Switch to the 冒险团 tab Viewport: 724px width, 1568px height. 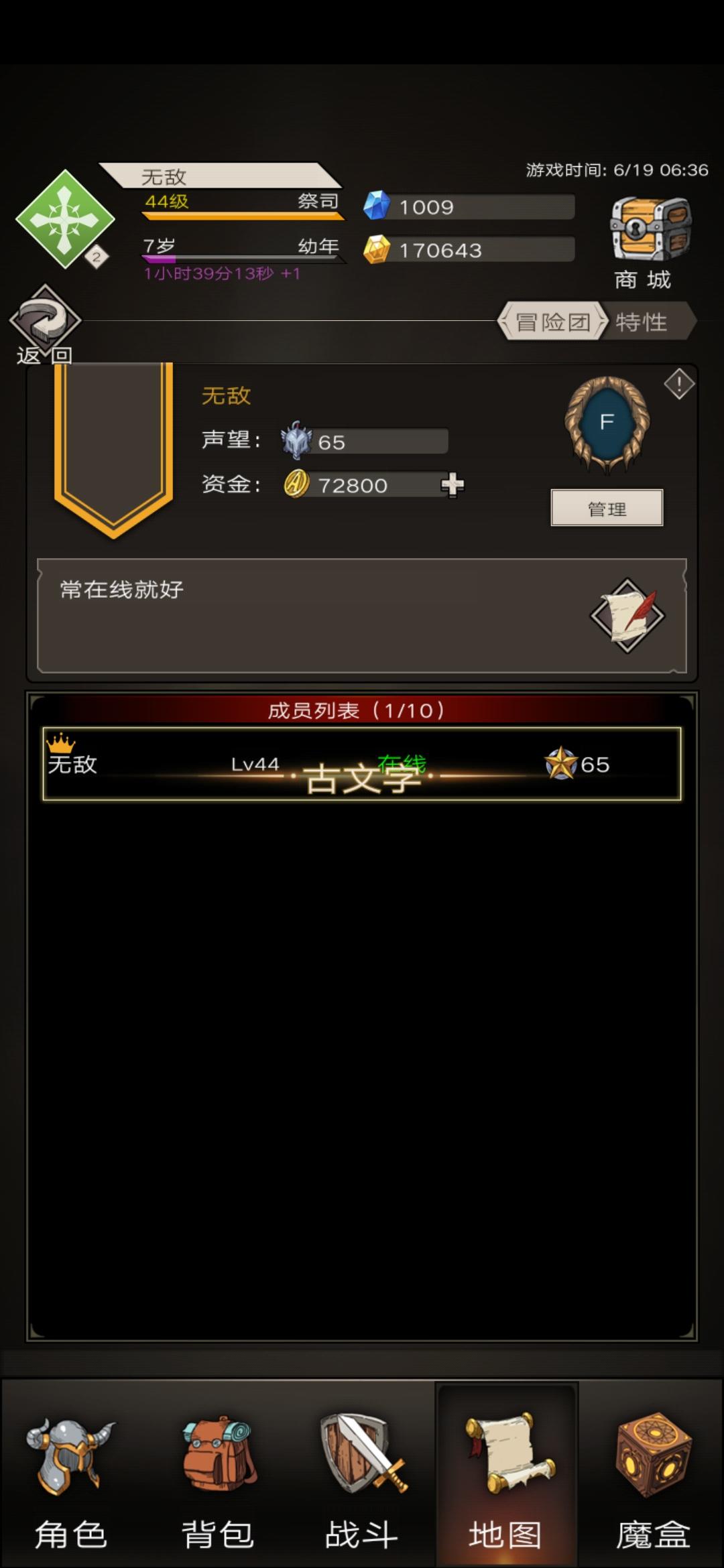pos(553,322)
